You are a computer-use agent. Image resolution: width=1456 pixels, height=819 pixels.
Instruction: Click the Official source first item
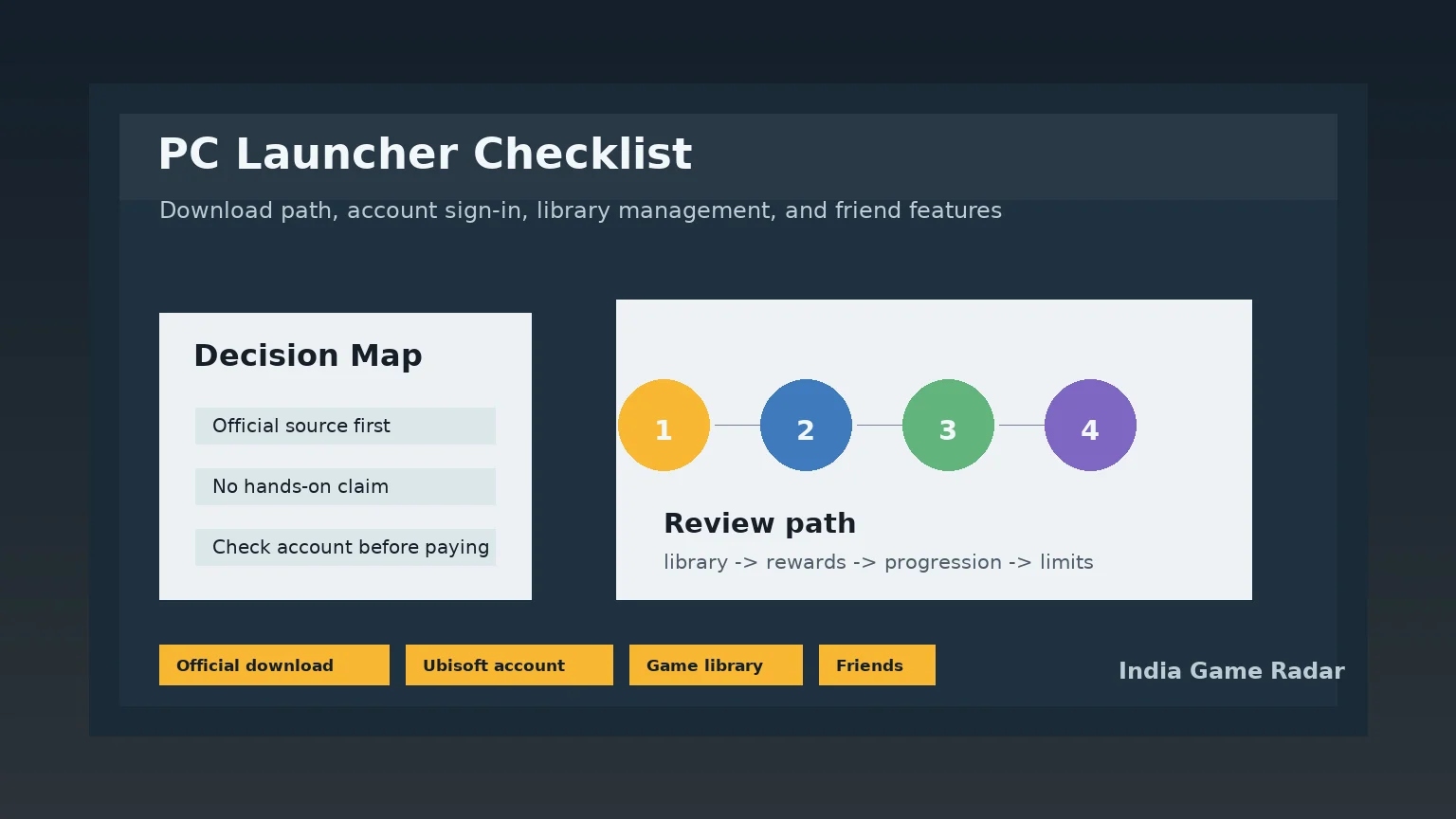click(x=345, y=427)
